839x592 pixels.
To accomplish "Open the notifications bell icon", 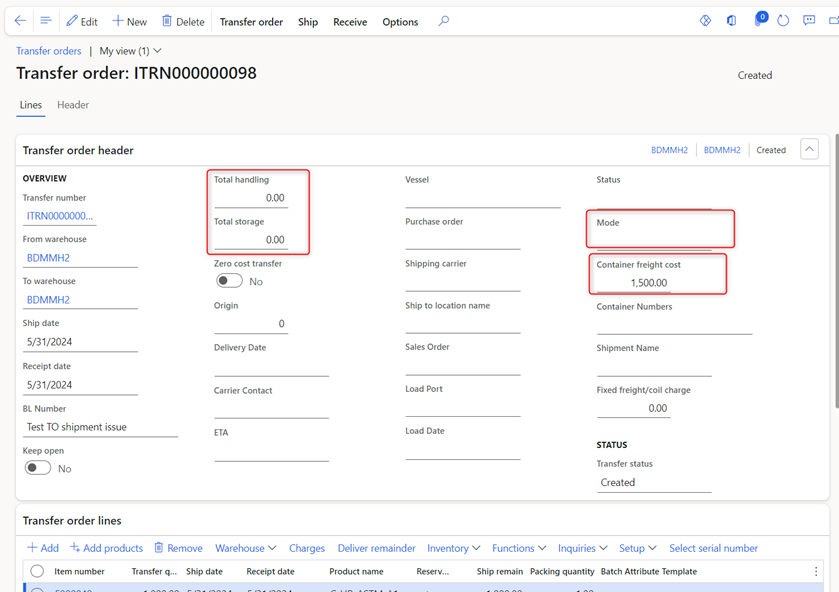I will [759, 21].
